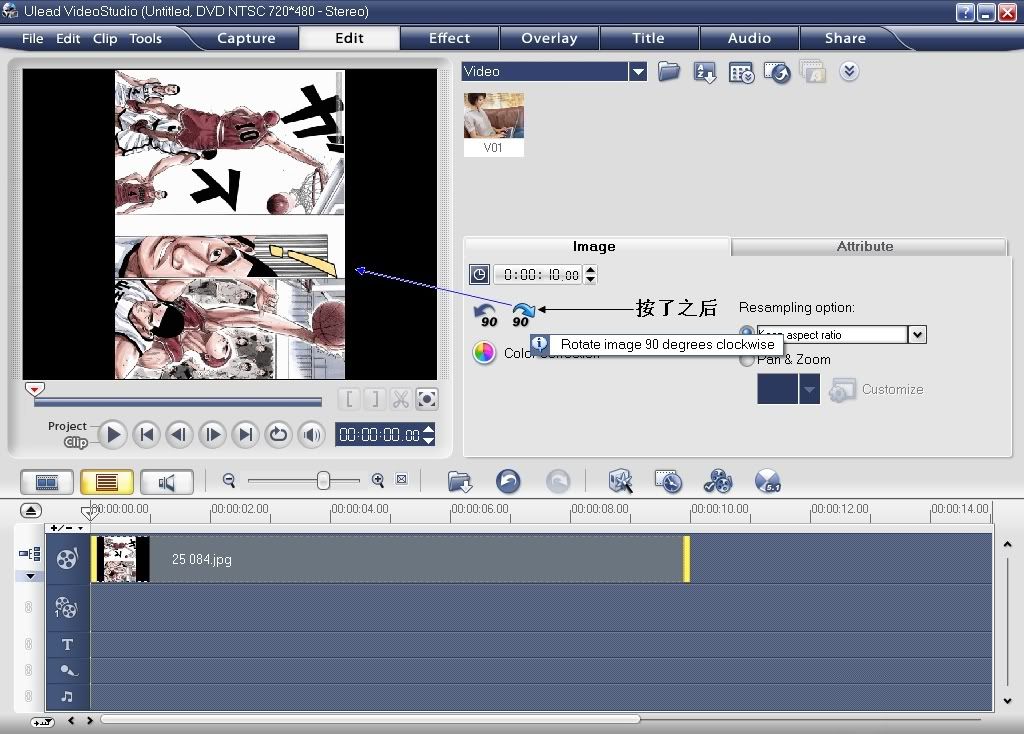The width and height of the screenshot is (1024, 734).
Task: Enlarge the preview window
Action: [427, 400]
